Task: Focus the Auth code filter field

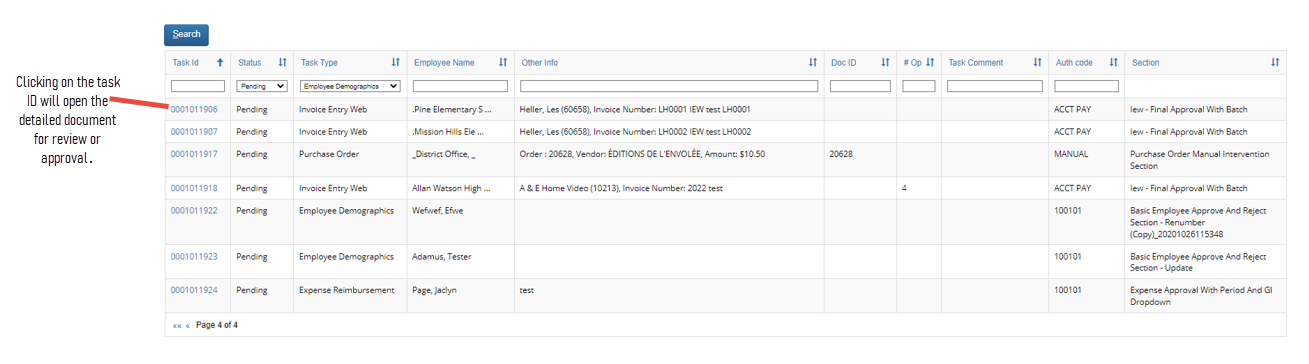Action: (x=1086, y=86)
